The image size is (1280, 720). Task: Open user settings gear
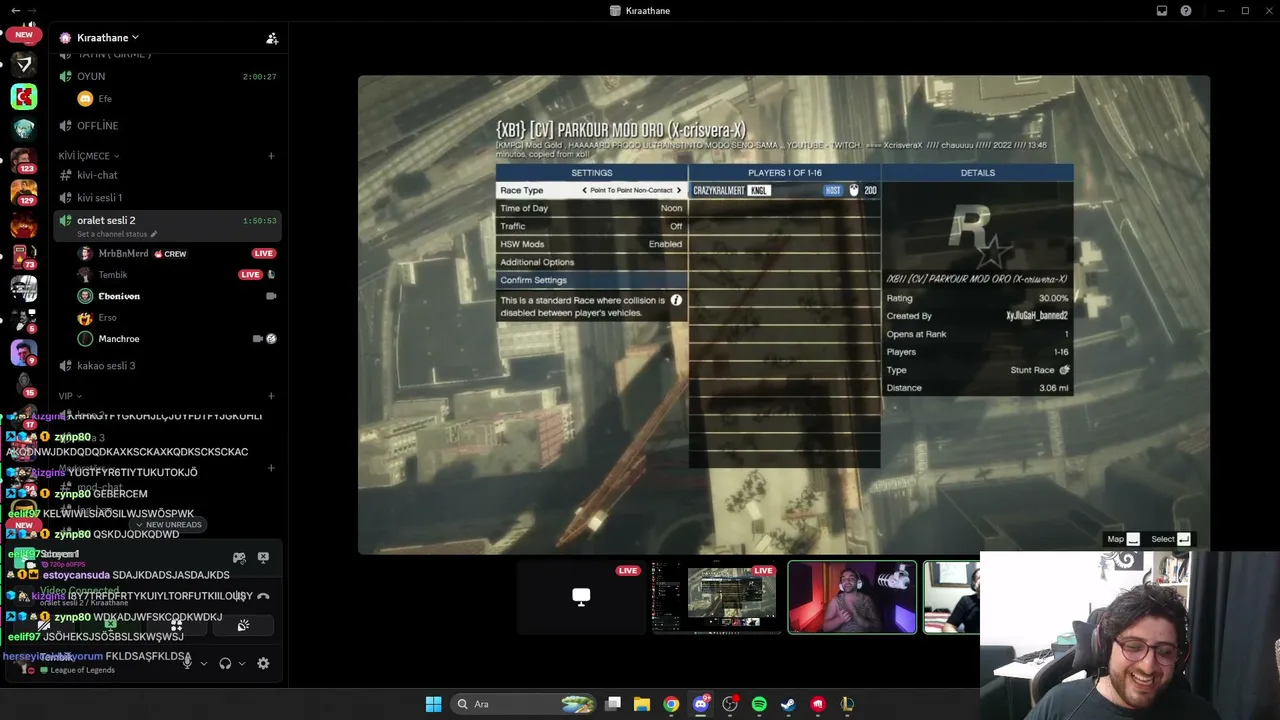point(263,663)
